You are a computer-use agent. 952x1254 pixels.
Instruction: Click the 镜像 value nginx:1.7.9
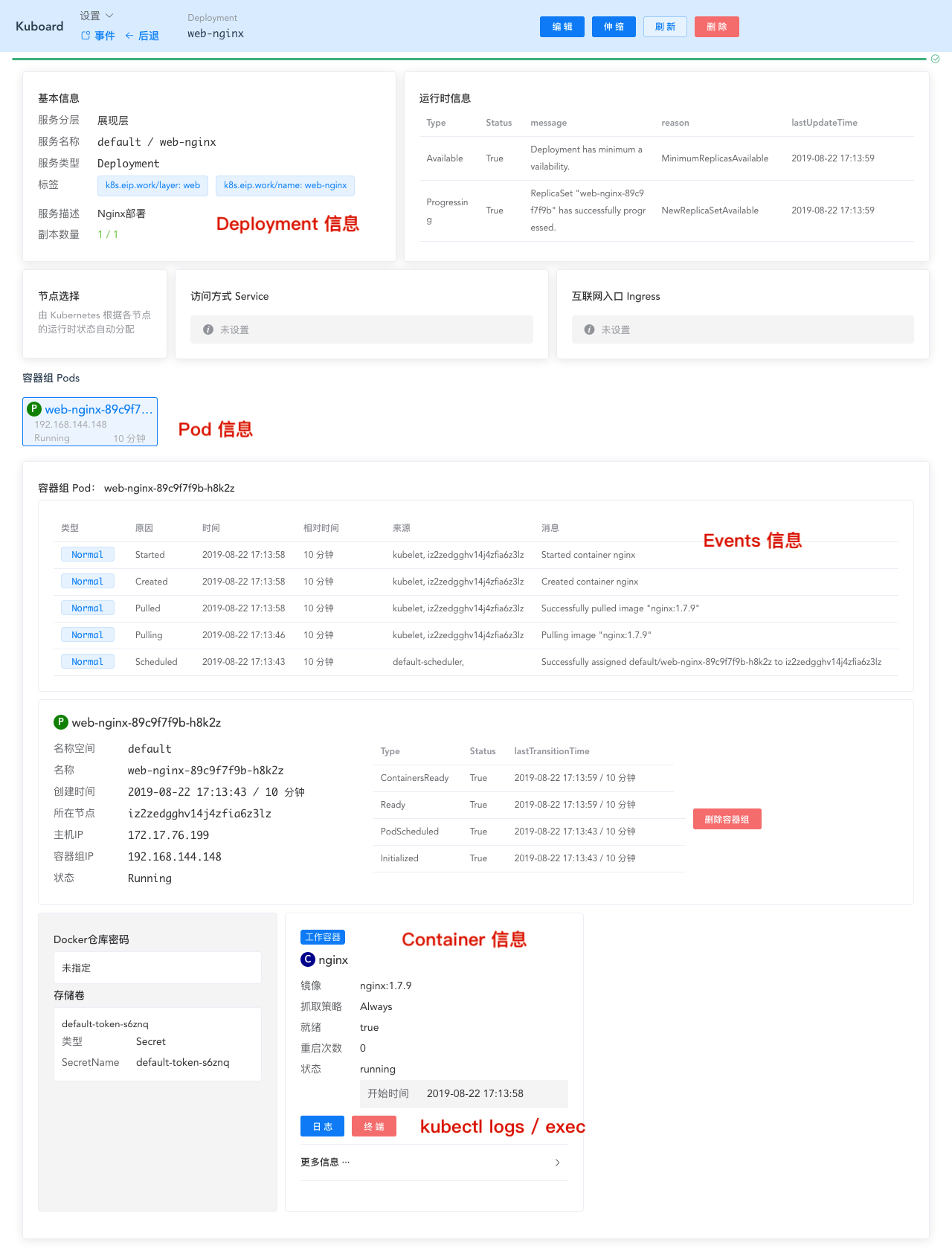pos(386,985)
